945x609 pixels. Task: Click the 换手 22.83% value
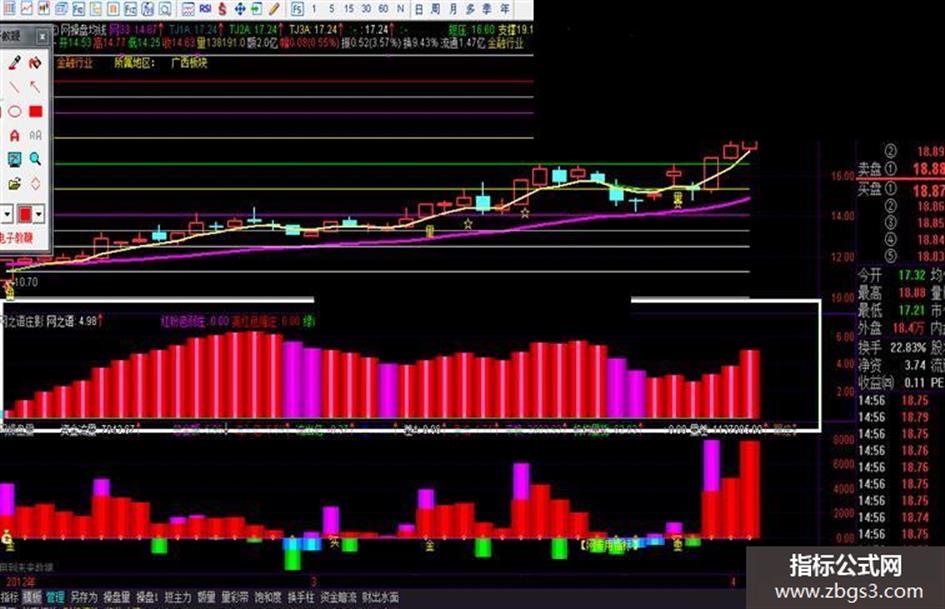pyautogui.click(x=908, y=348)
